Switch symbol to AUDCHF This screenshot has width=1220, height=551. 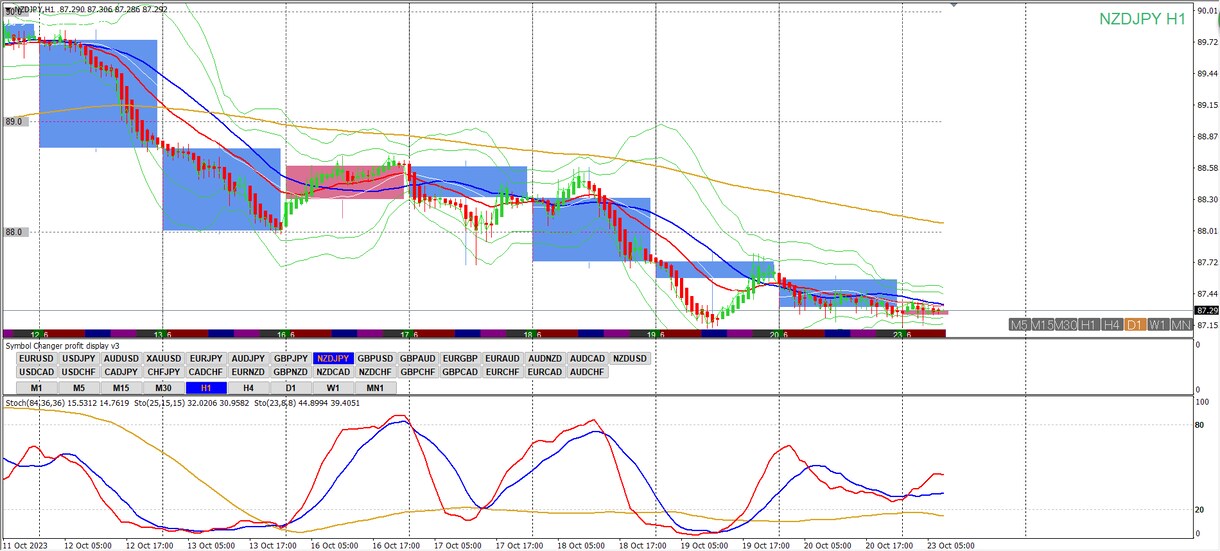pyautogui.click(x=587, y=372)
